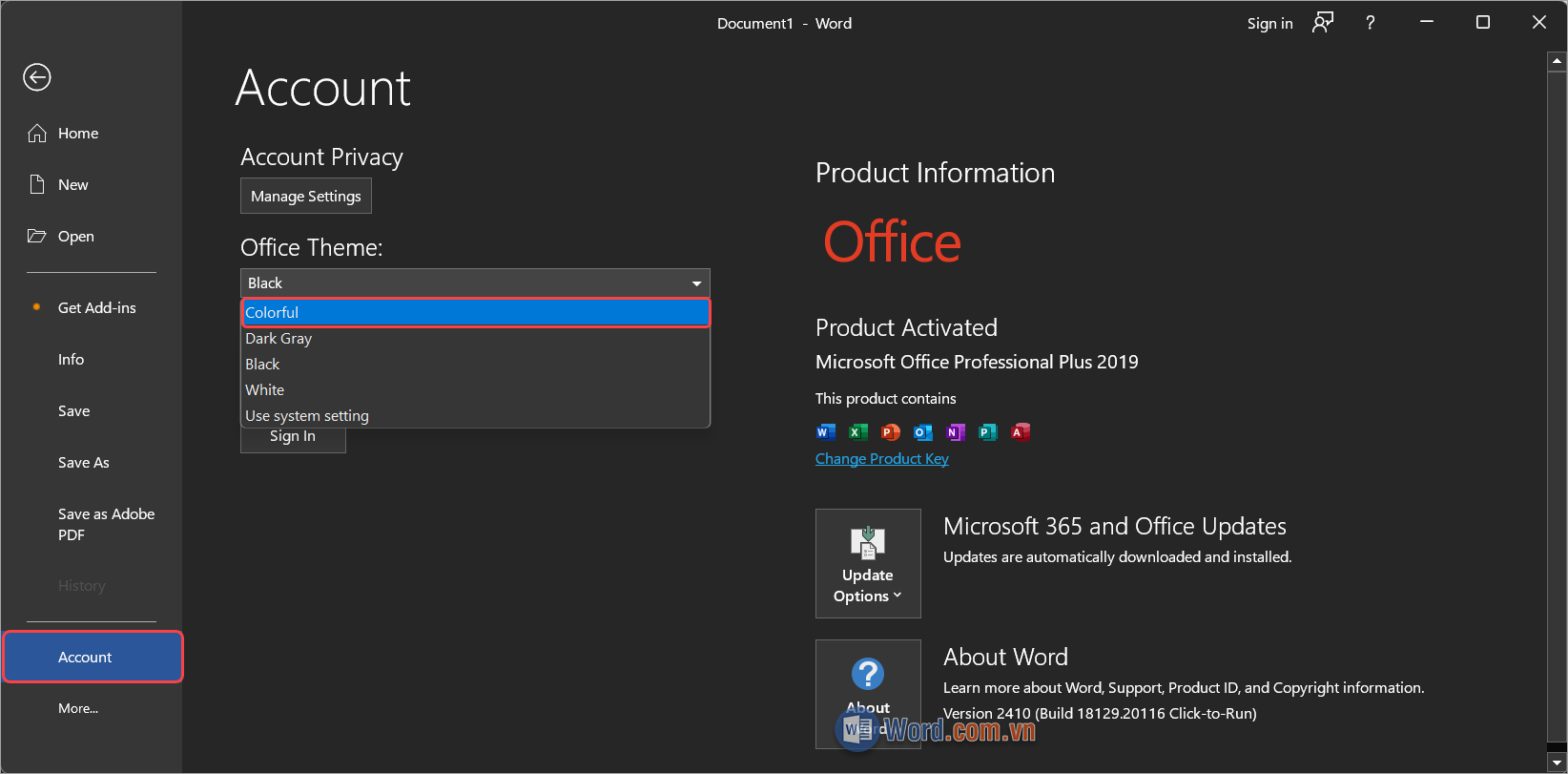Choose Use system setting theme option
The height and width of the screenshot is (774, 1568).
pyautogui.click(x=476, y=416)
